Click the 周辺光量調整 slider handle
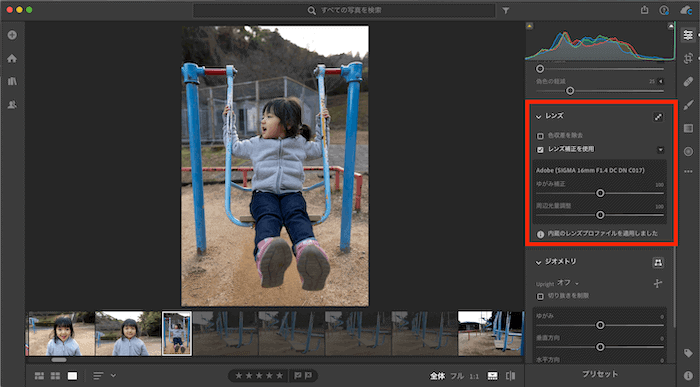The height and width of the screenshot is (387, 700). pos(600,215)
